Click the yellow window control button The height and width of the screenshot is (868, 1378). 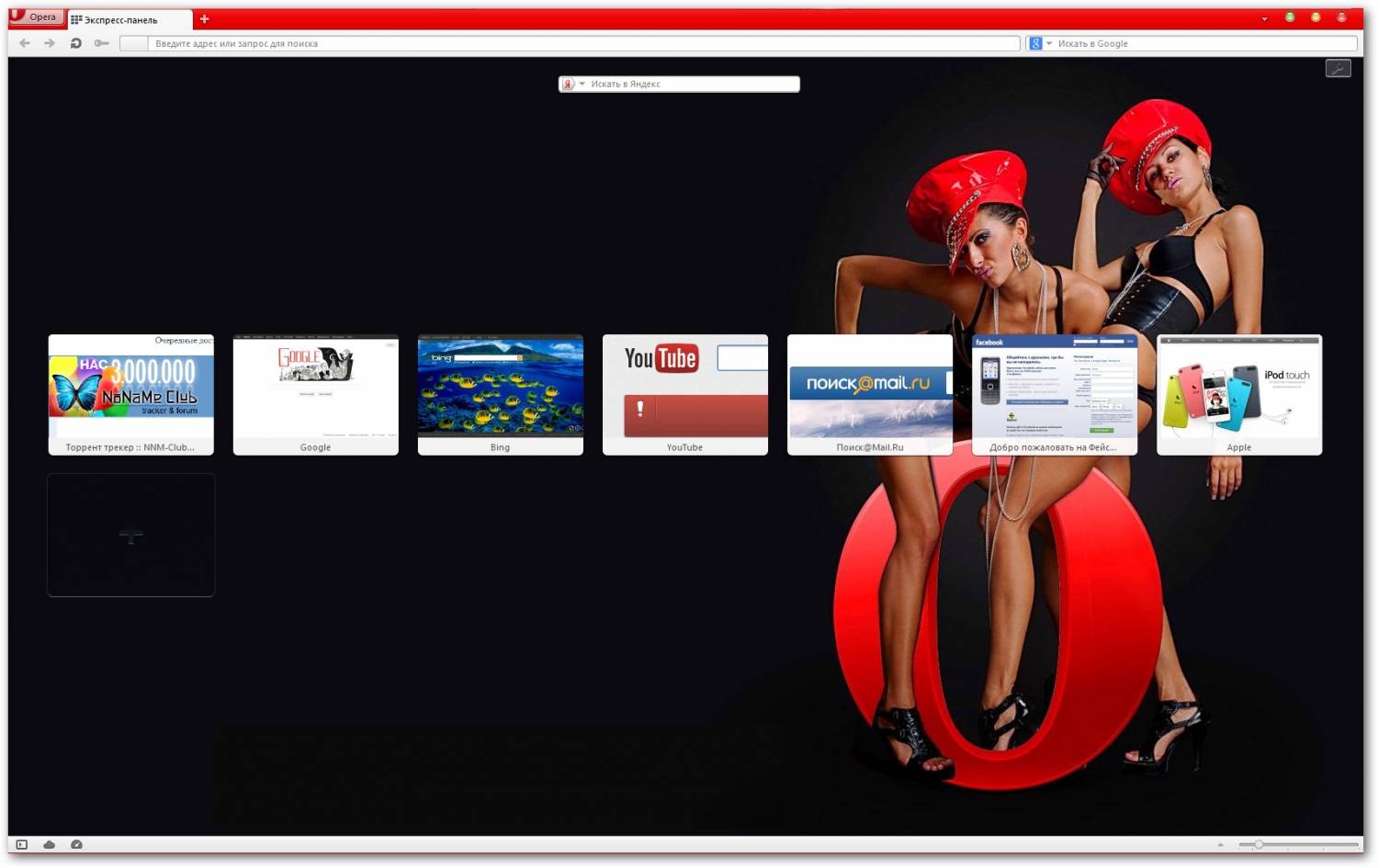coord(1316,17)
